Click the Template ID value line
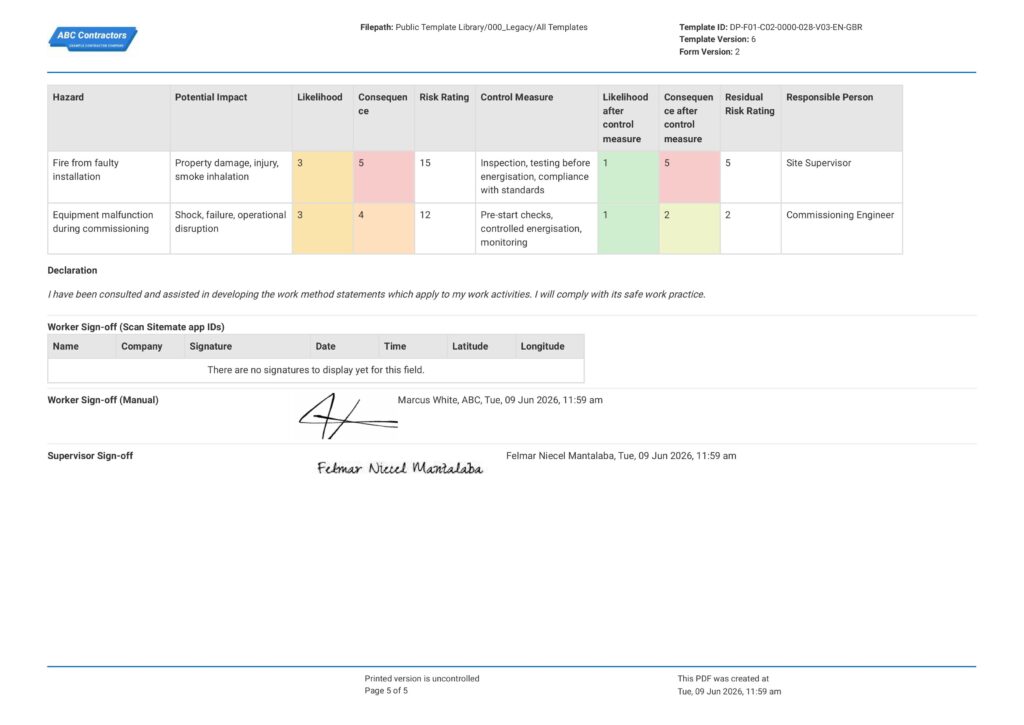This screenshot has width=1024, height=725. 771,27
